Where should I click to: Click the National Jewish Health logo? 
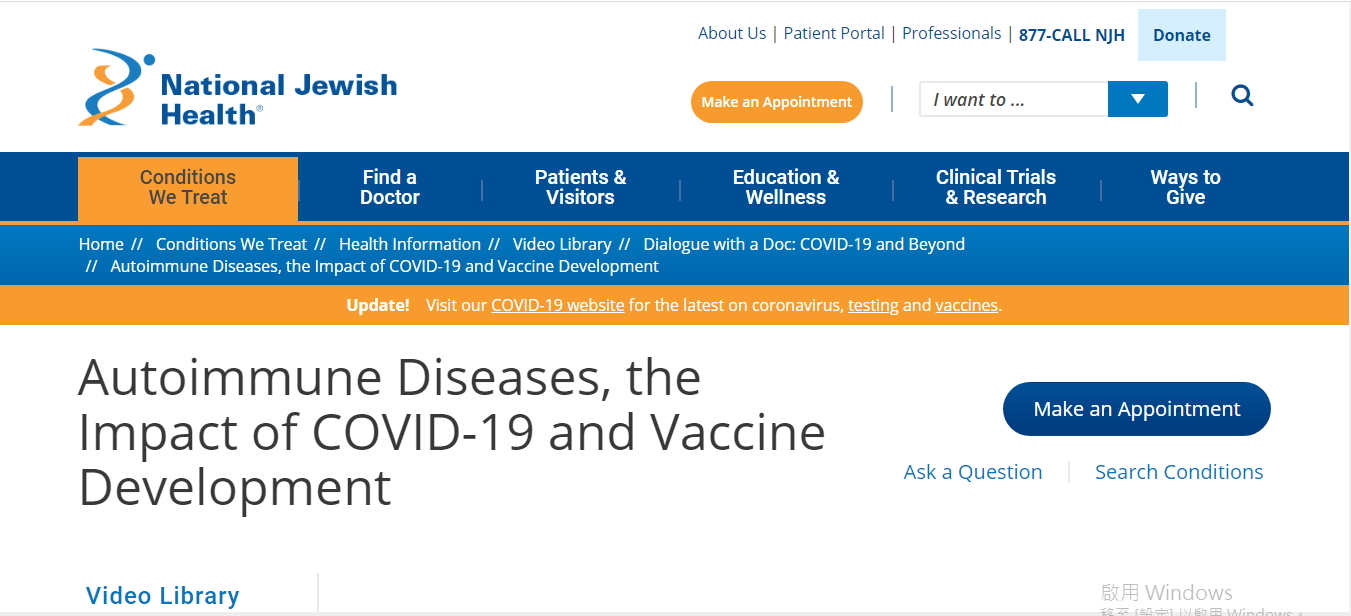point(238,89)
